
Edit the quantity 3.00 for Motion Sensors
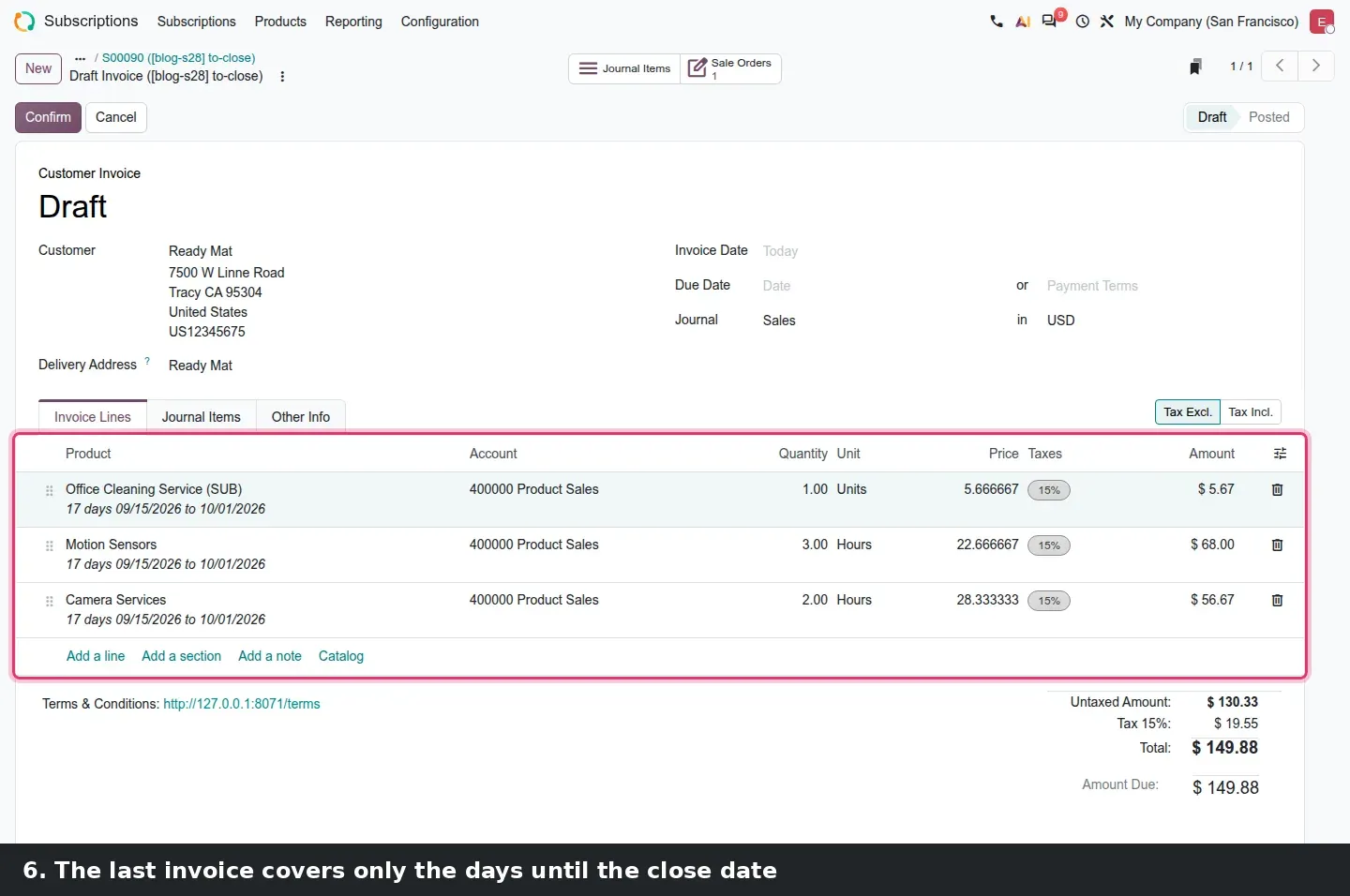815,545
